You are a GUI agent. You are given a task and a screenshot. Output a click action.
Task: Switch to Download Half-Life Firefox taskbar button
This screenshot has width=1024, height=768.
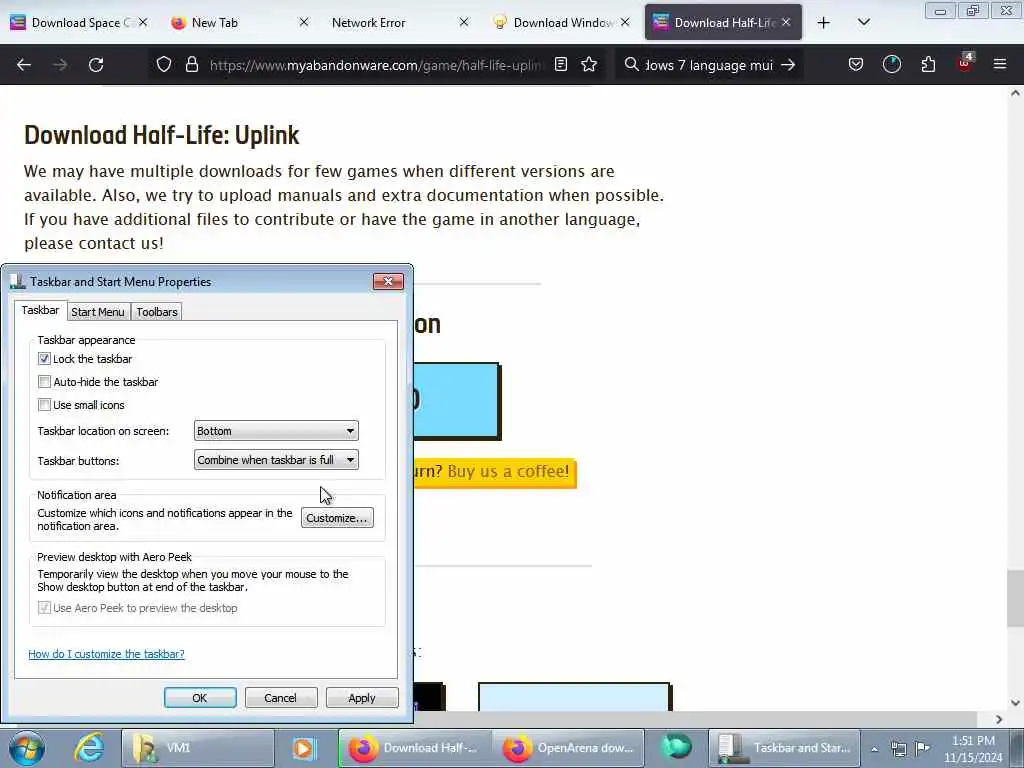coord(415,748)
